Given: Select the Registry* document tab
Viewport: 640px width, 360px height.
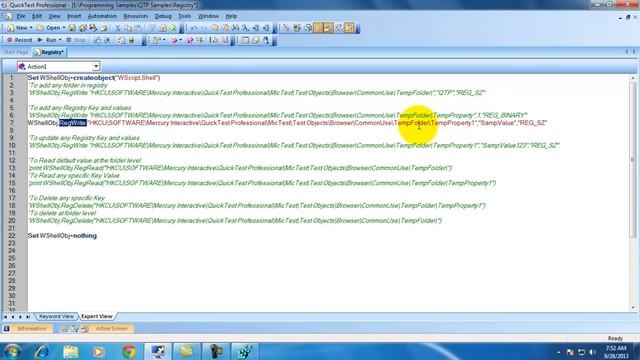Looking at the screenshot, I should [49, 52].
